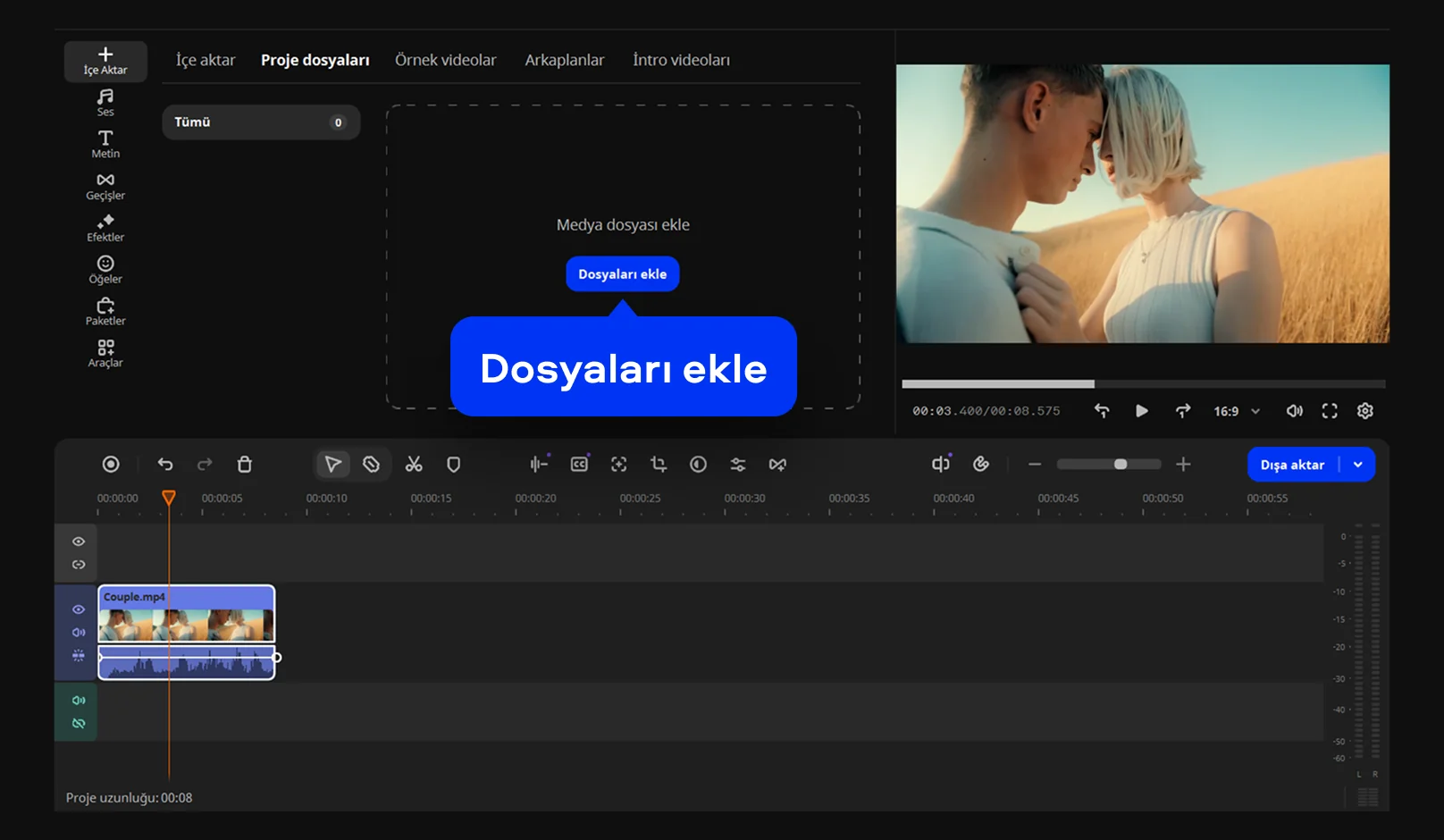Open the Geçişler transitions panel

pos(105,186)
